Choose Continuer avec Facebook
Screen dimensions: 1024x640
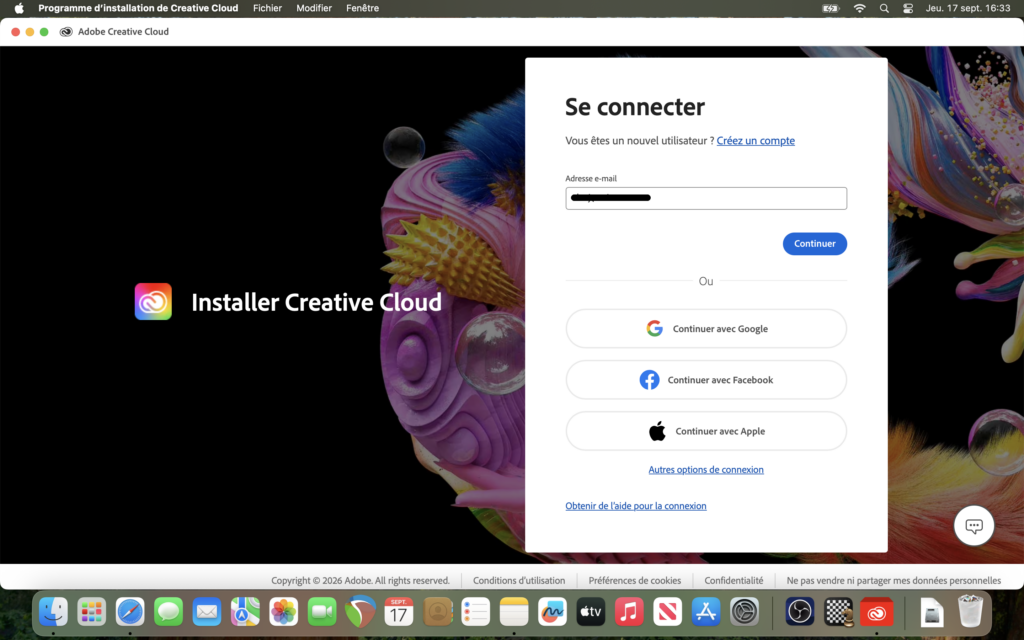[706, 379]
